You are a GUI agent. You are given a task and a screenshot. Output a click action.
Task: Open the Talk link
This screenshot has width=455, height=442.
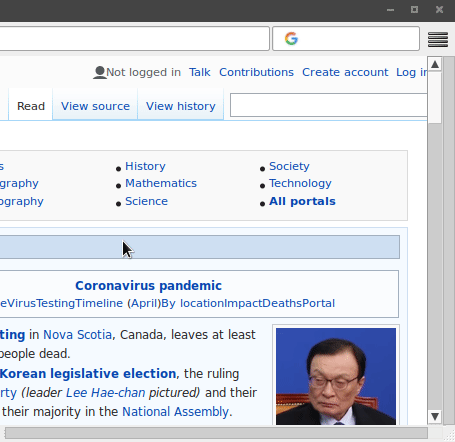(x=200, y=72)
